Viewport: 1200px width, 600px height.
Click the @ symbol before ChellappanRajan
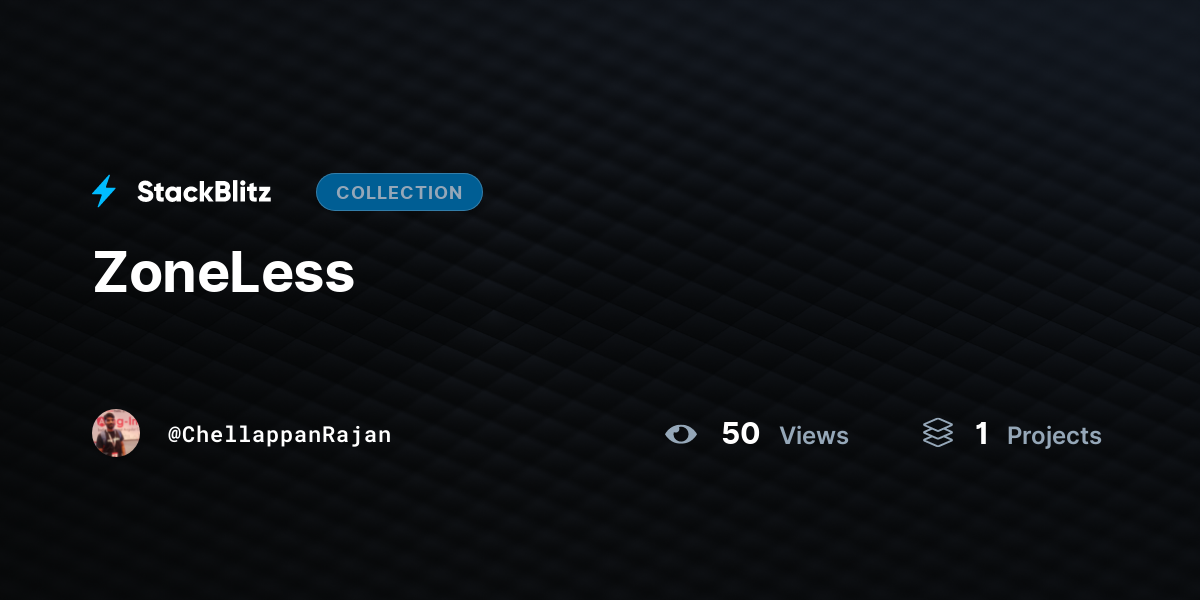tap(174, 435)
